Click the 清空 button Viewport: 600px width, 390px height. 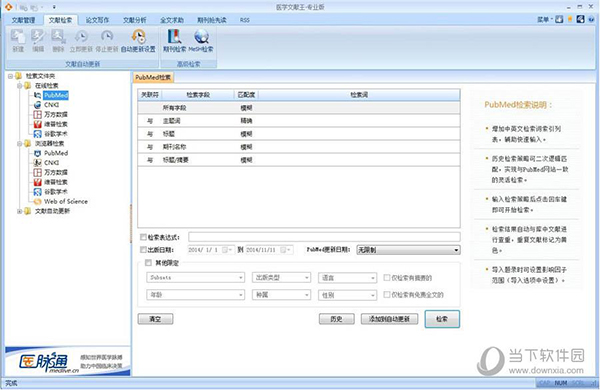155,319
